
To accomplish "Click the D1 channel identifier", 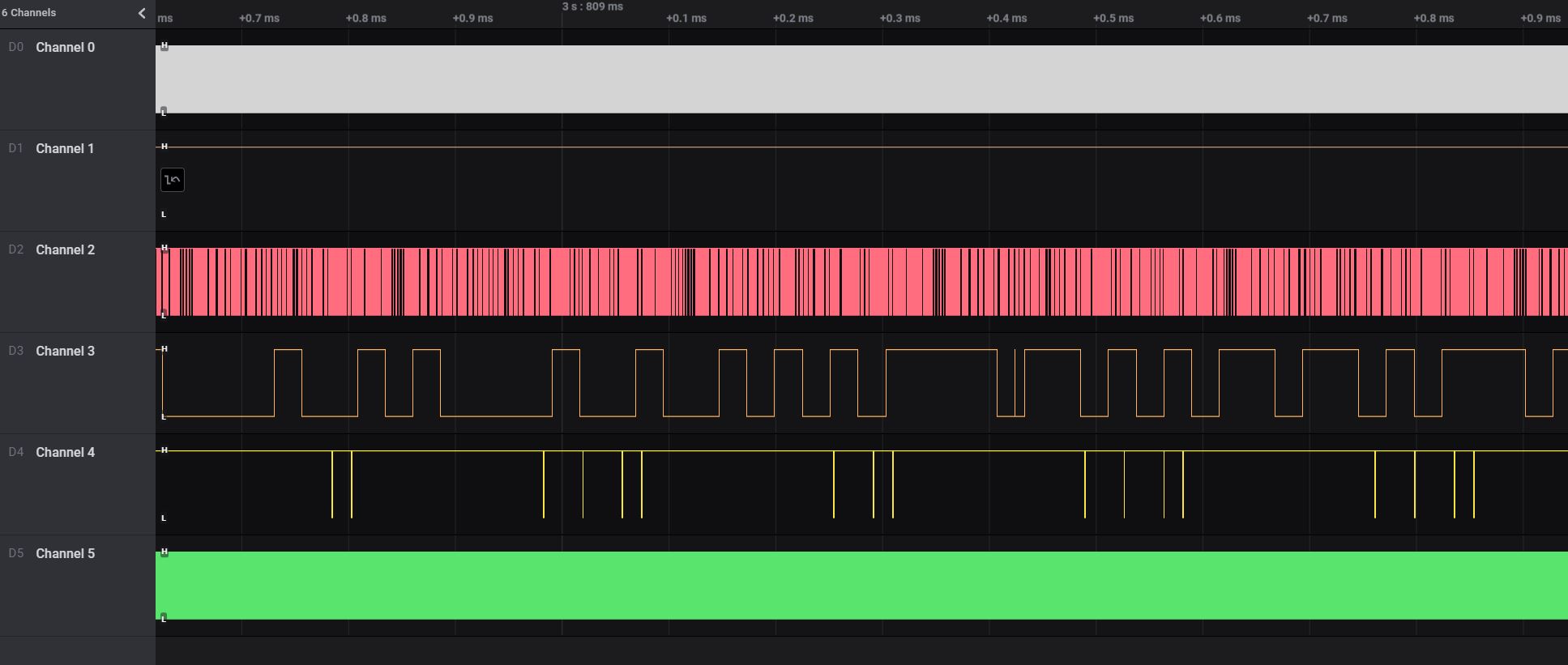I will [x=16, y=149].
